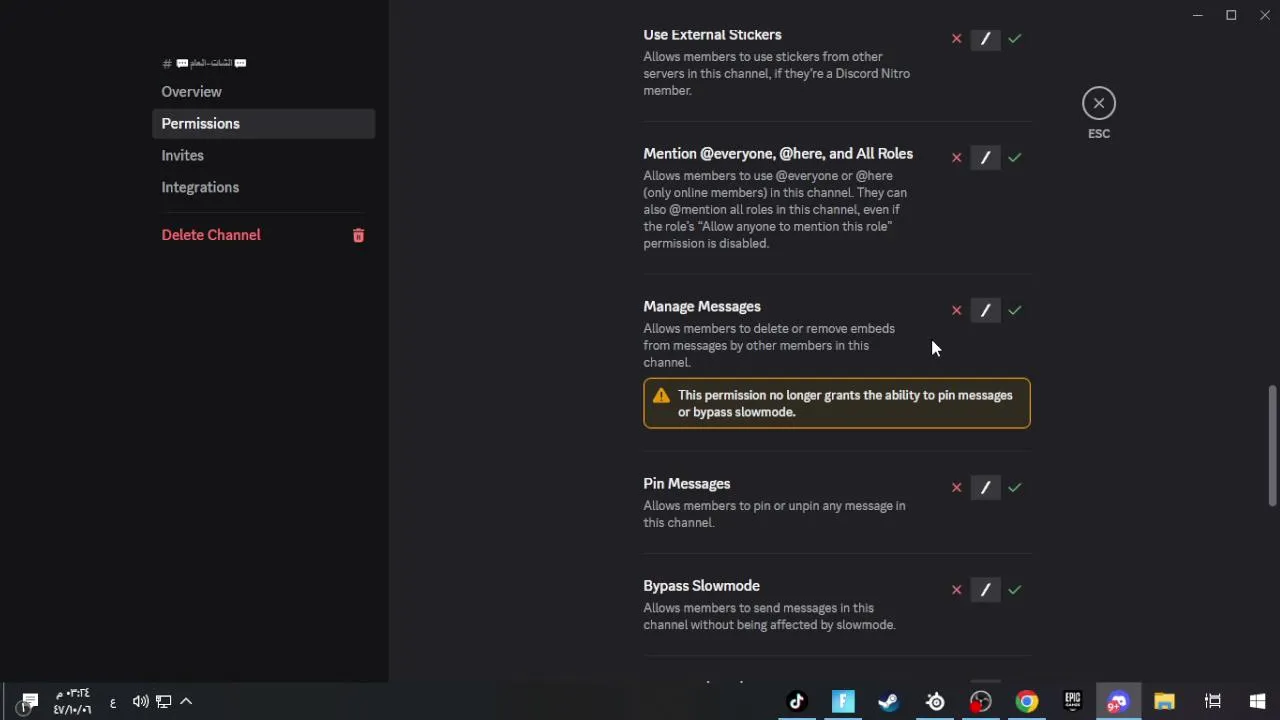Viewport: 1280px width, 720px height.
Task: Open TikTok from the taskbar
Action: tap(797, 702)
